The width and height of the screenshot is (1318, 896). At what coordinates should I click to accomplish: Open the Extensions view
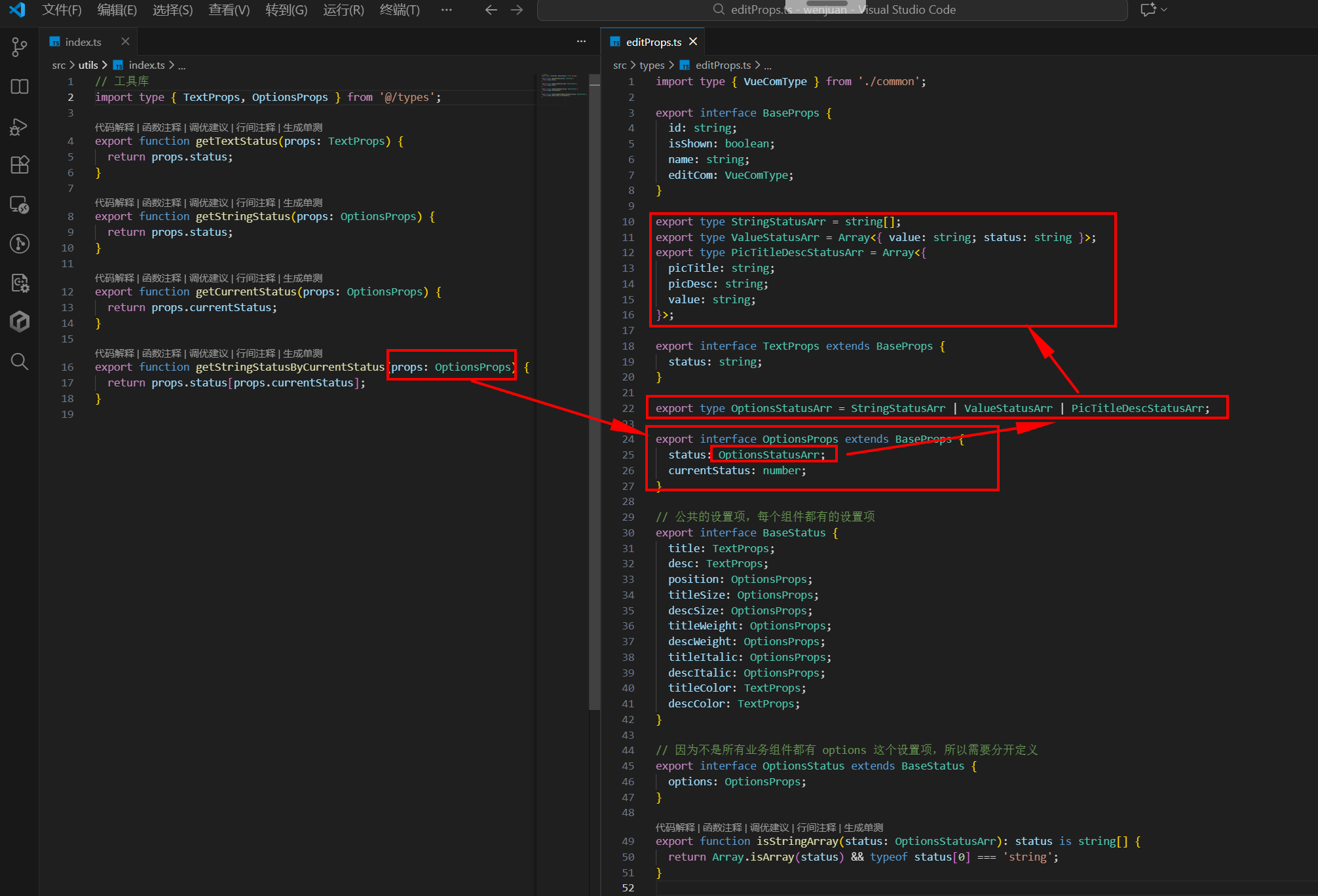(20, 164)
